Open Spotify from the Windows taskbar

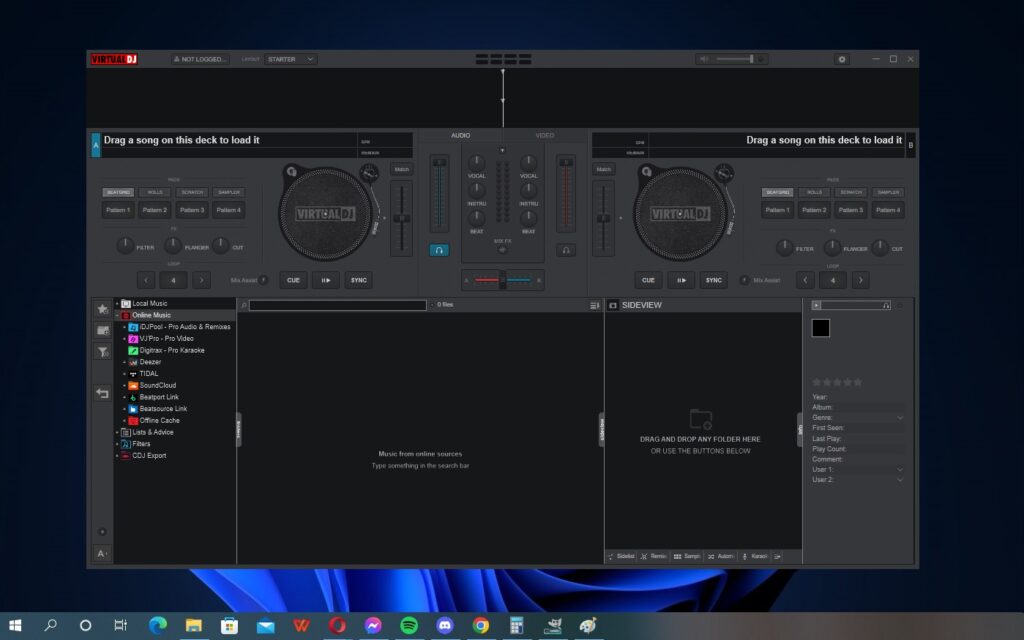click(x=409, y=626)
